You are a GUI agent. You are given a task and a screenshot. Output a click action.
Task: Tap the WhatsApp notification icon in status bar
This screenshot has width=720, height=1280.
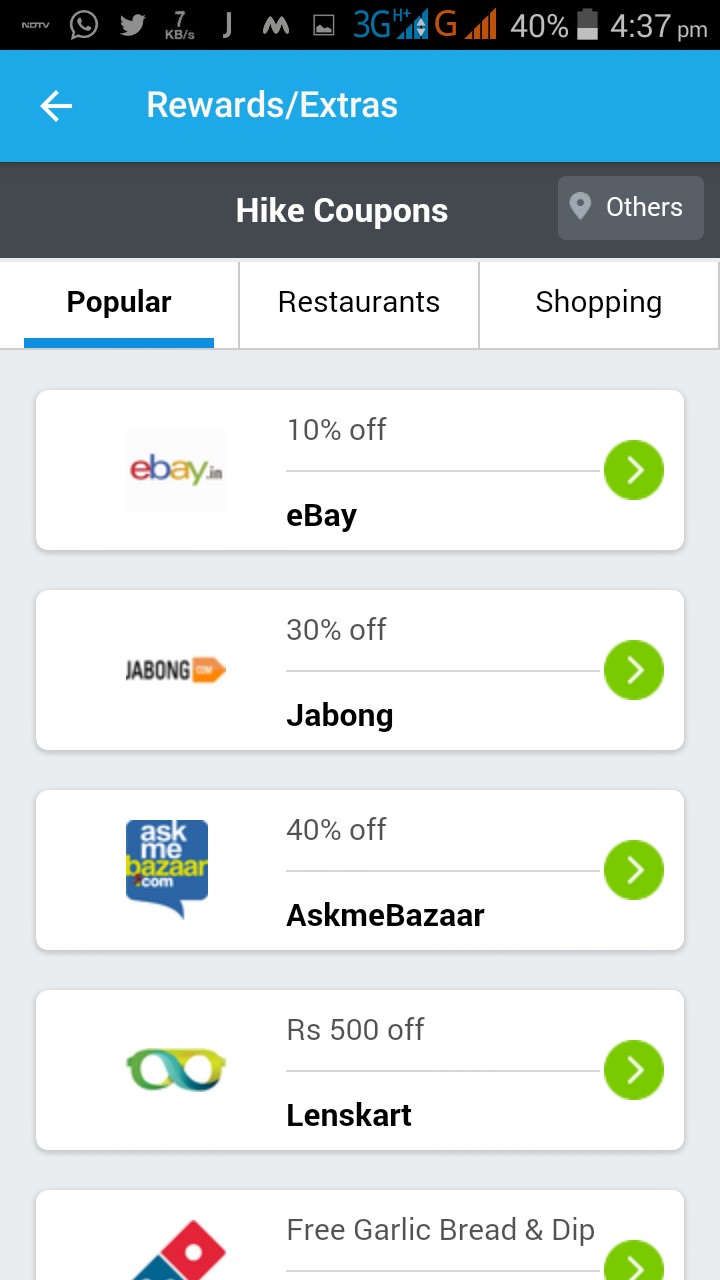tap(84, 25)
